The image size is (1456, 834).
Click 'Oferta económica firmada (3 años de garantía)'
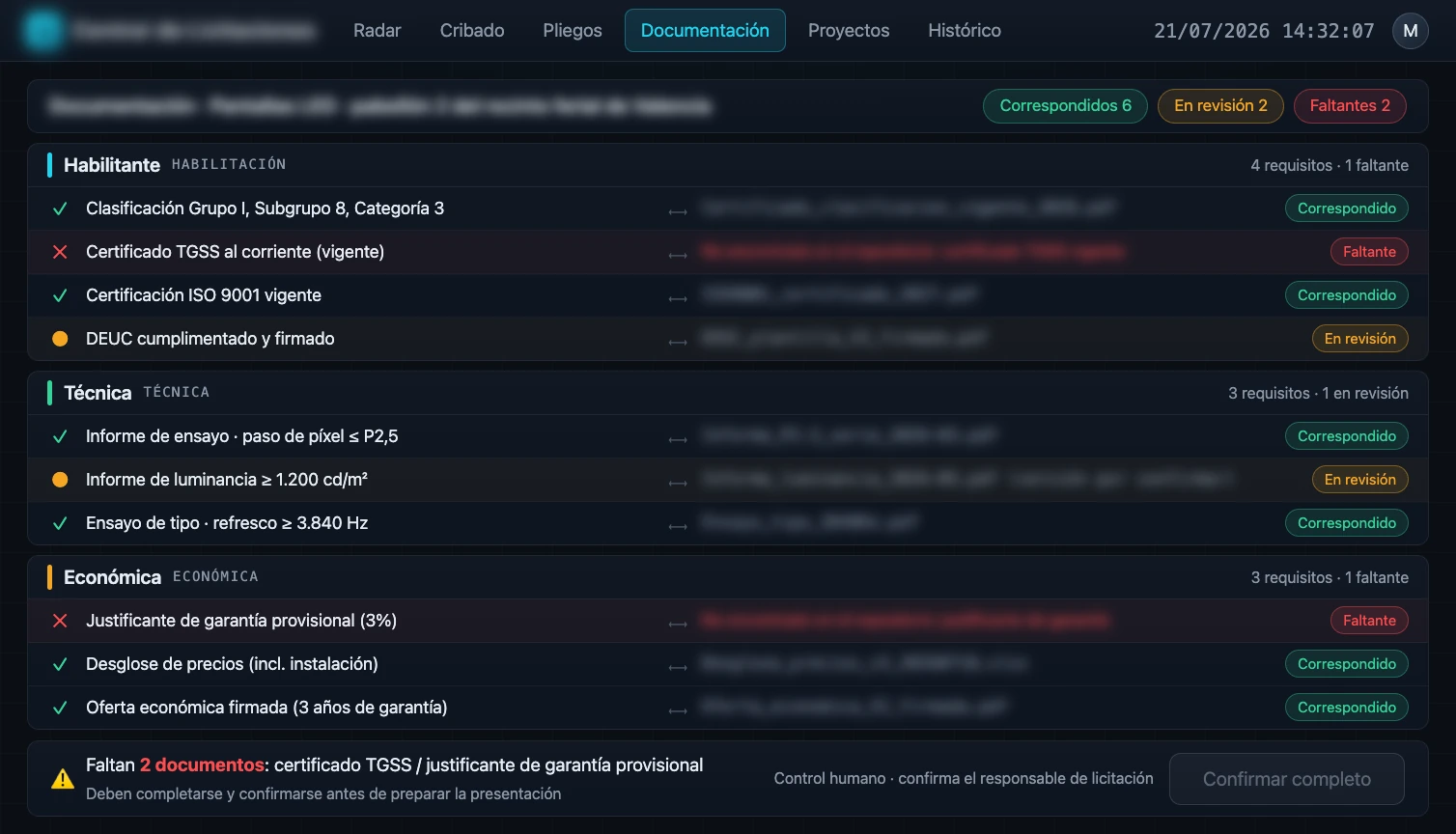click(x=266, y=708)
